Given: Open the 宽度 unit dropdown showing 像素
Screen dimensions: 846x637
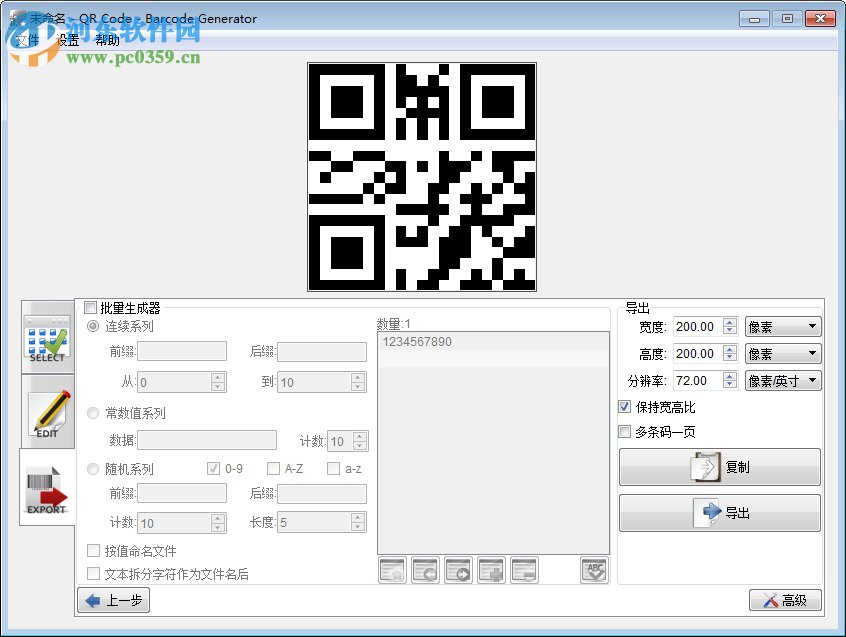Looking at the screenshot, I should (x=783, y=326).
